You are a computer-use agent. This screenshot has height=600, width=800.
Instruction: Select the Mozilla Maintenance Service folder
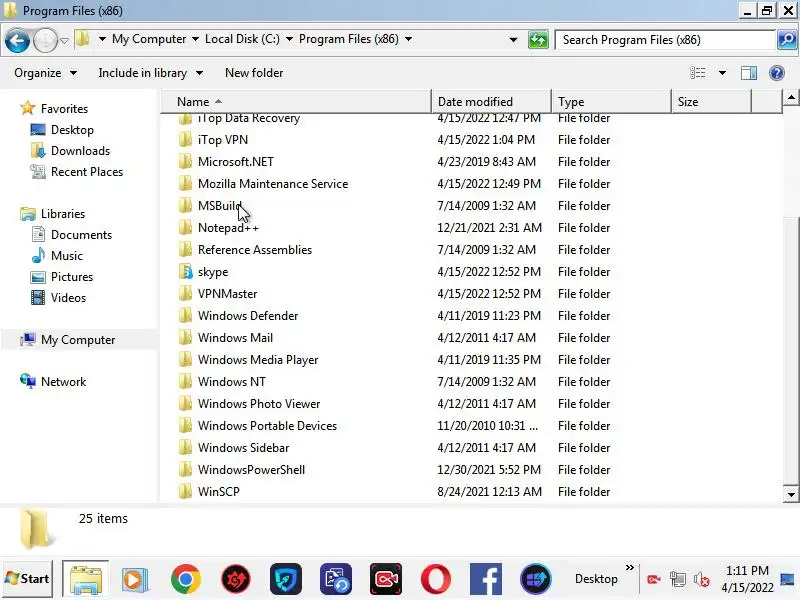pos(273,184)
